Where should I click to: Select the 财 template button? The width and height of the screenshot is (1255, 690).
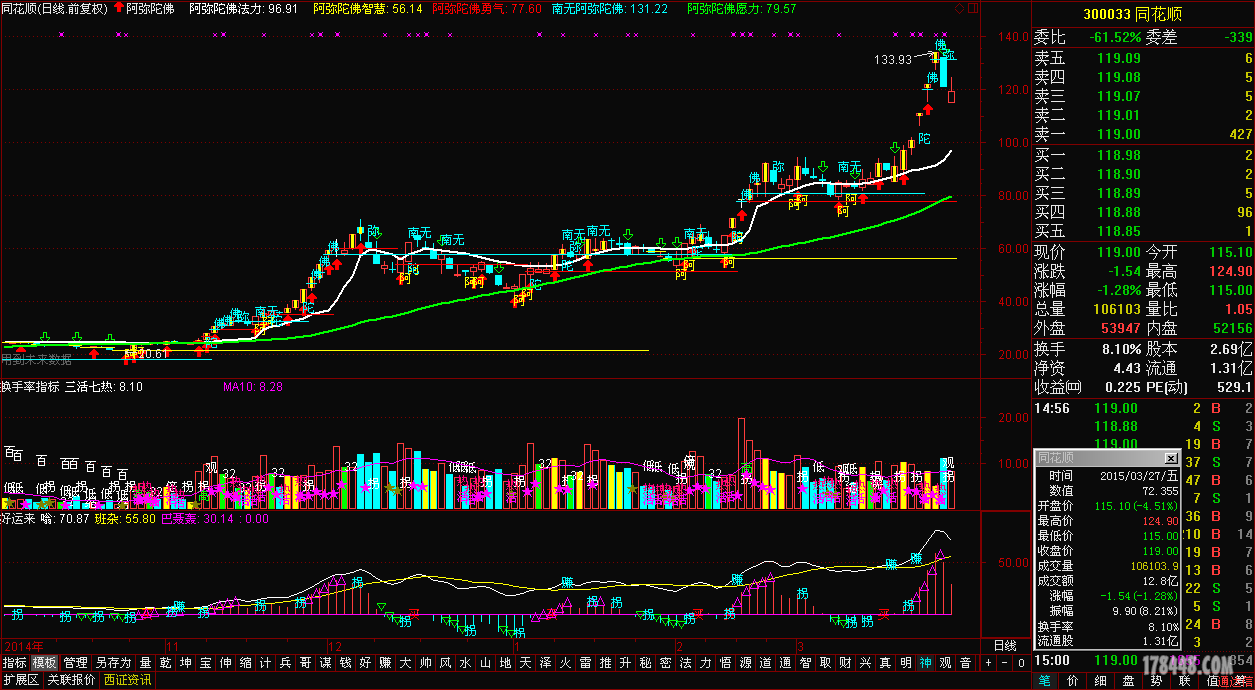point(845,662)
